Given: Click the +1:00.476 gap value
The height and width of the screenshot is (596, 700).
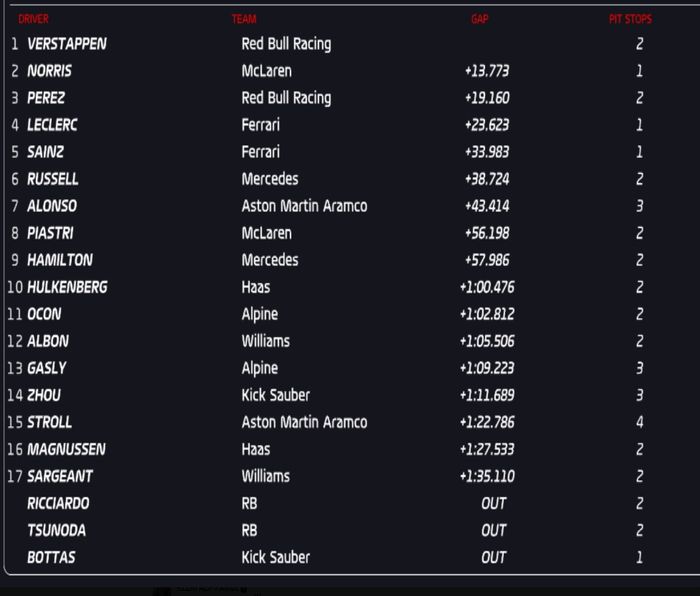Looking at the screenshot, I should pyautogui.click(x=487, y=287).
